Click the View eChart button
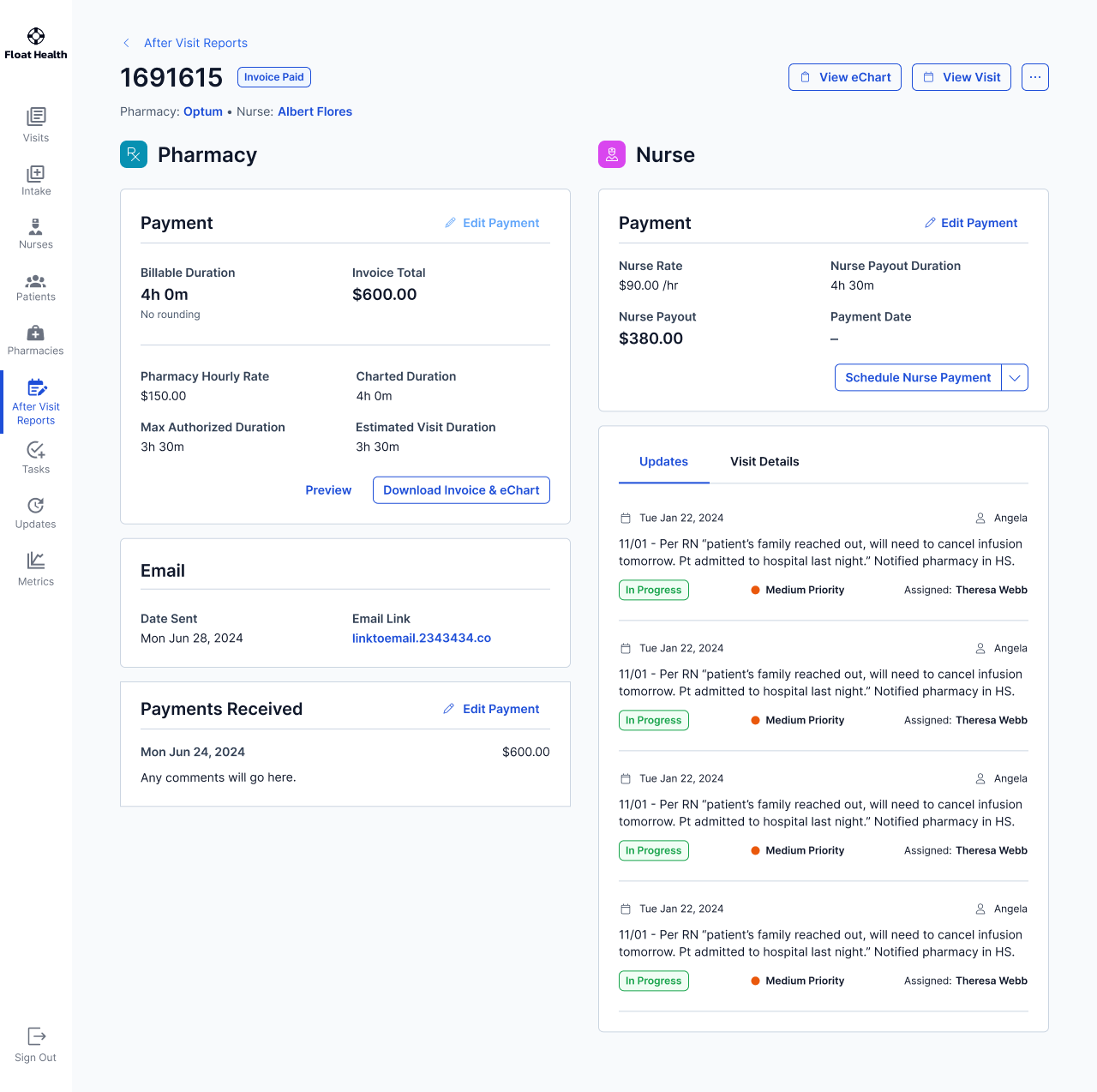Image resolution: width=1097 pixels, height=1092 pixels. coord(845,77)
